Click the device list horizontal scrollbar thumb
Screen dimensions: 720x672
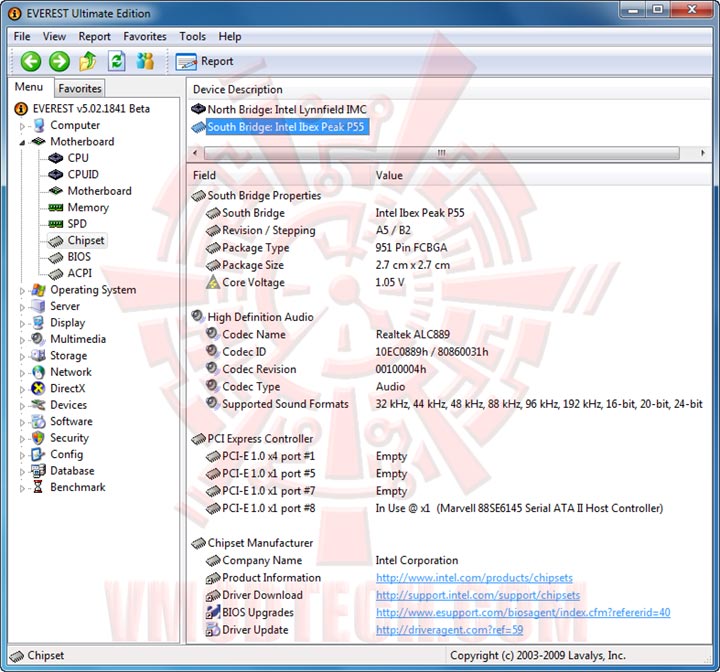point(441,152)
